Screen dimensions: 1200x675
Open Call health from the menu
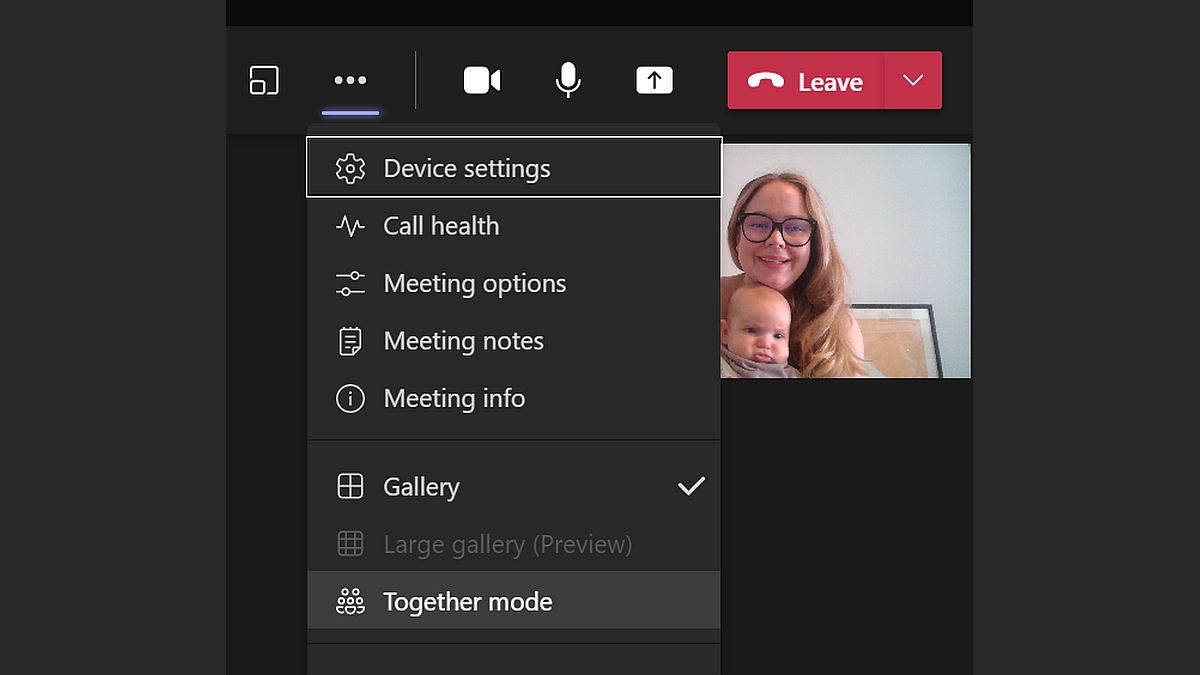pos(441,226)
